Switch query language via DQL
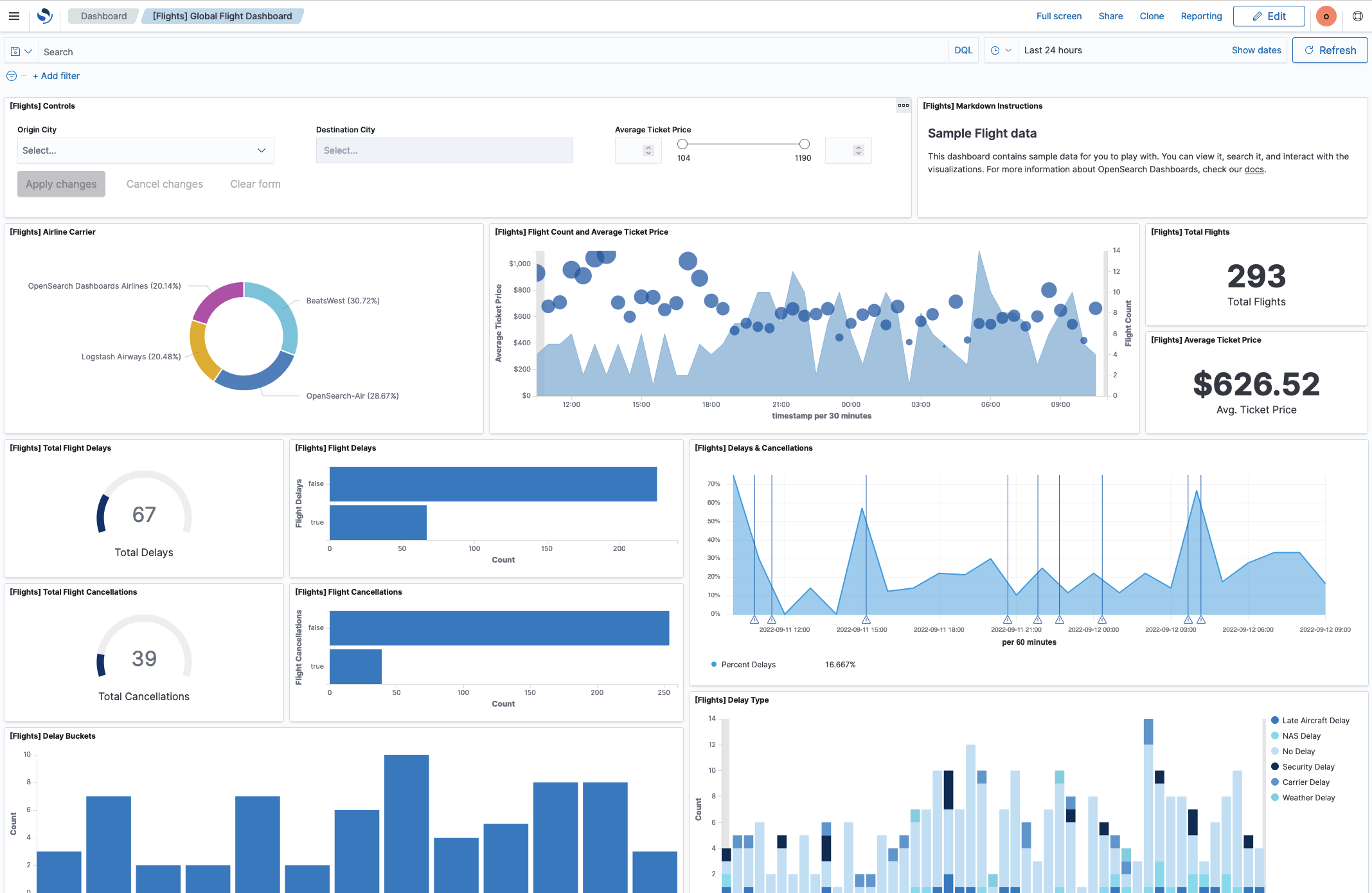 963,50
